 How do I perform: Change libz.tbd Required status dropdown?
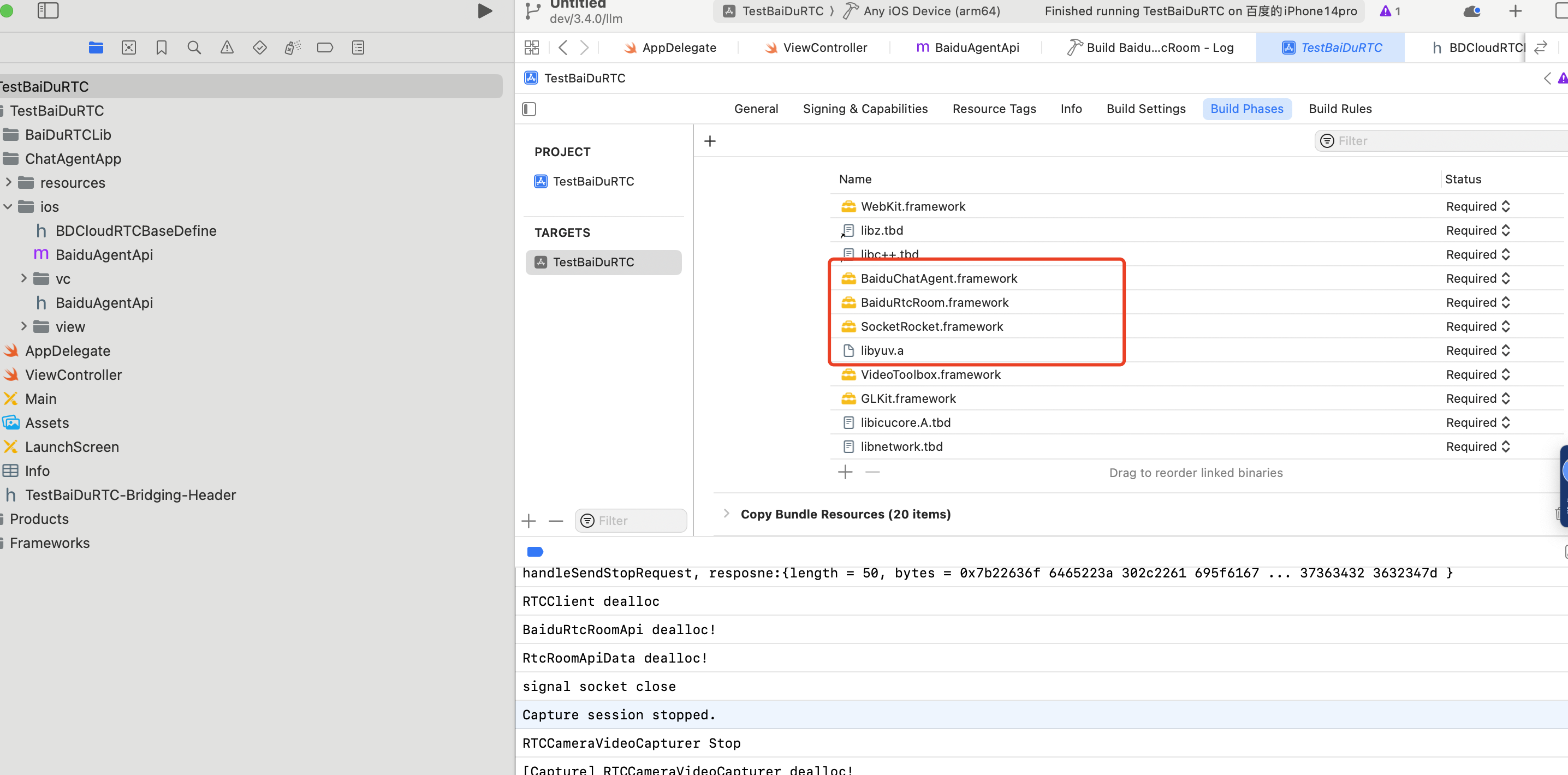coord(1478,230)
